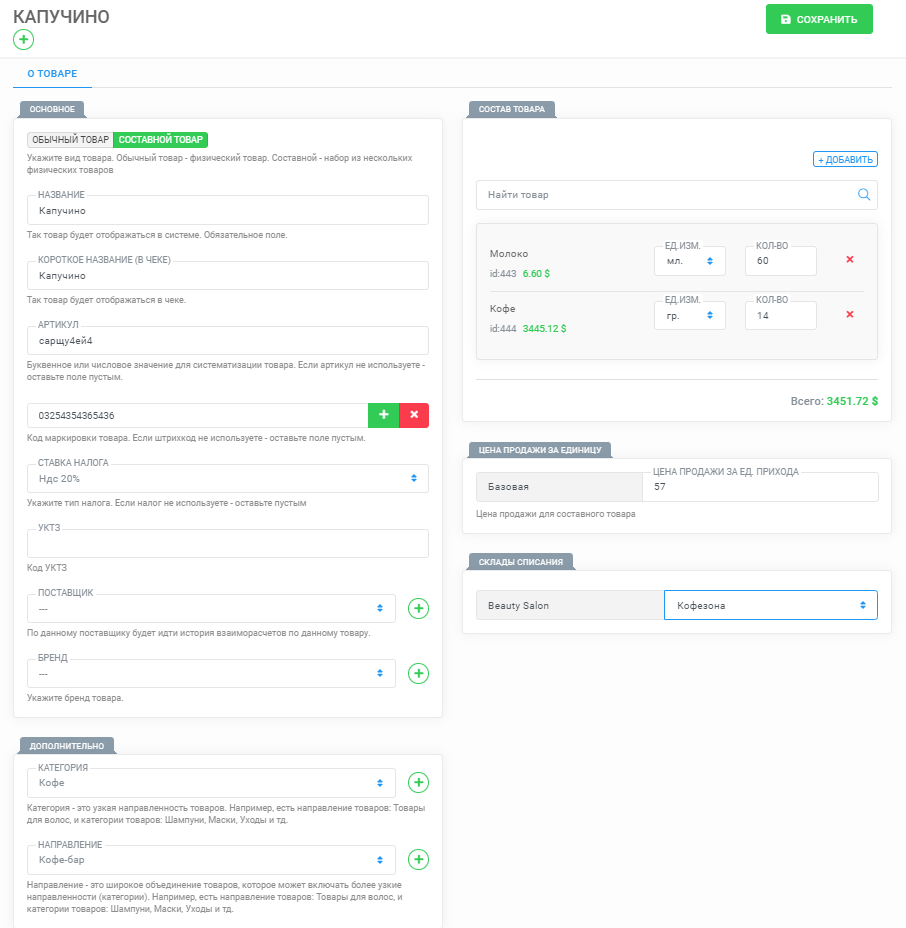Add new direction with plus icon
Viewport: 906px width, 928px height.
[418, 859]
